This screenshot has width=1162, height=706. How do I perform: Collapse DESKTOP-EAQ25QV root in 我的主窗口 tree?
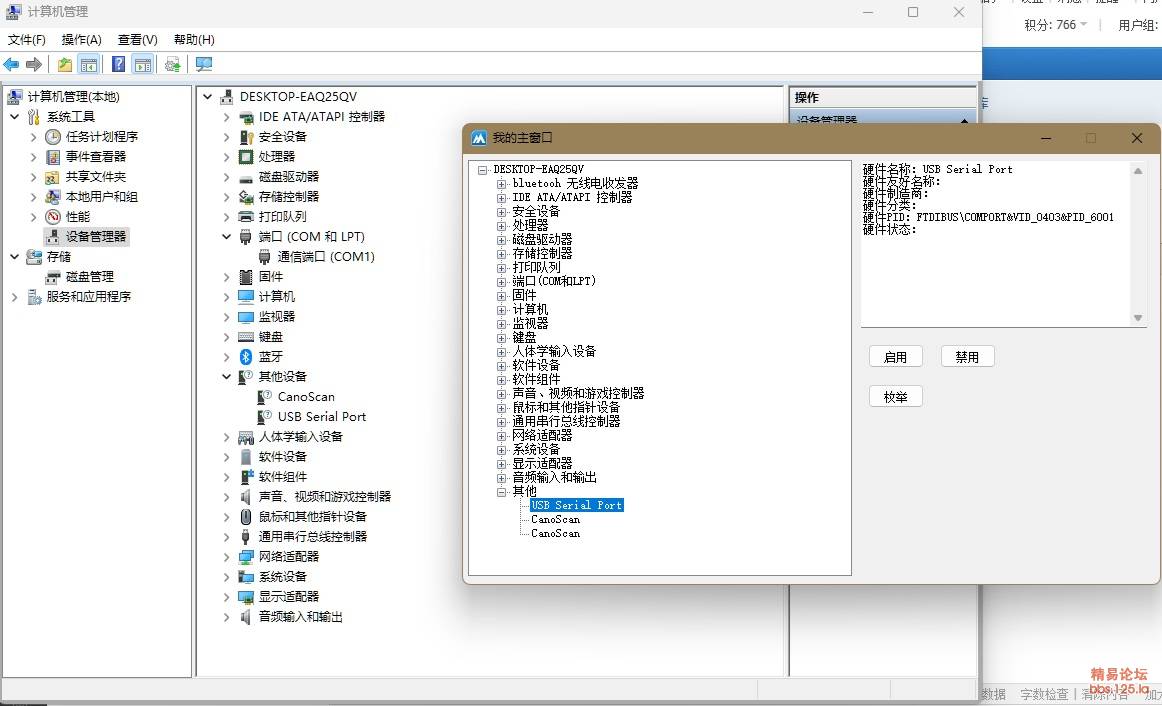[x=482, y=170]
